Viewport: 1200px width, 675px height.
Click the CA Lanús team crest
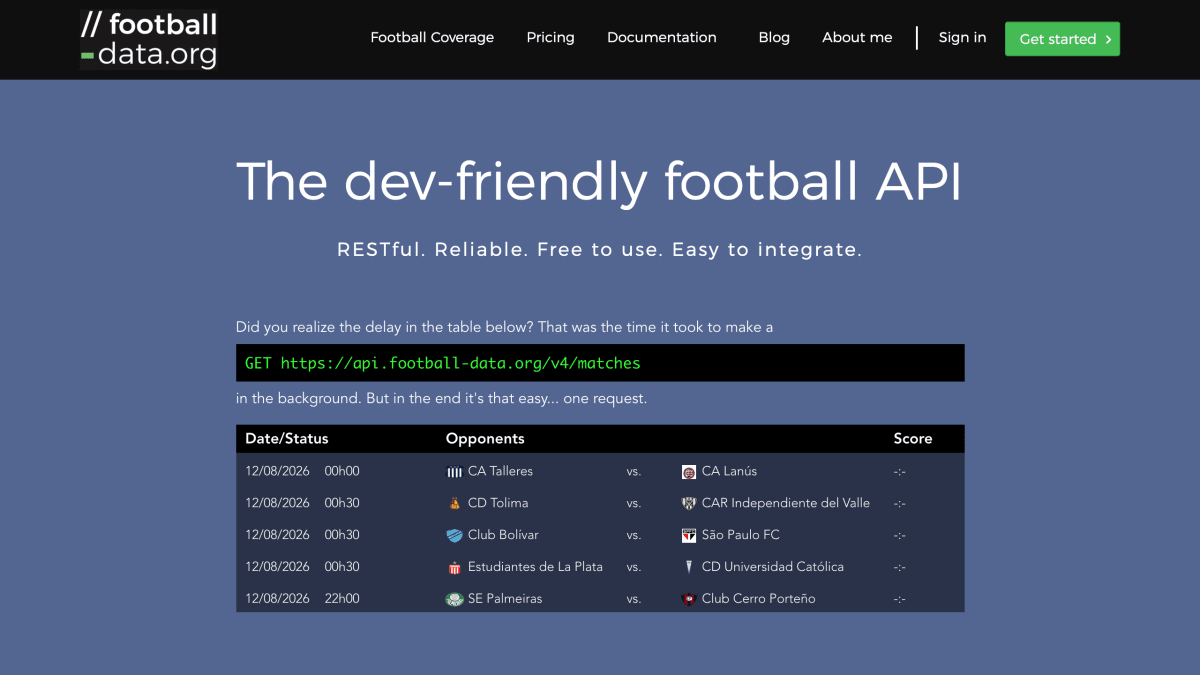(689, 471)
